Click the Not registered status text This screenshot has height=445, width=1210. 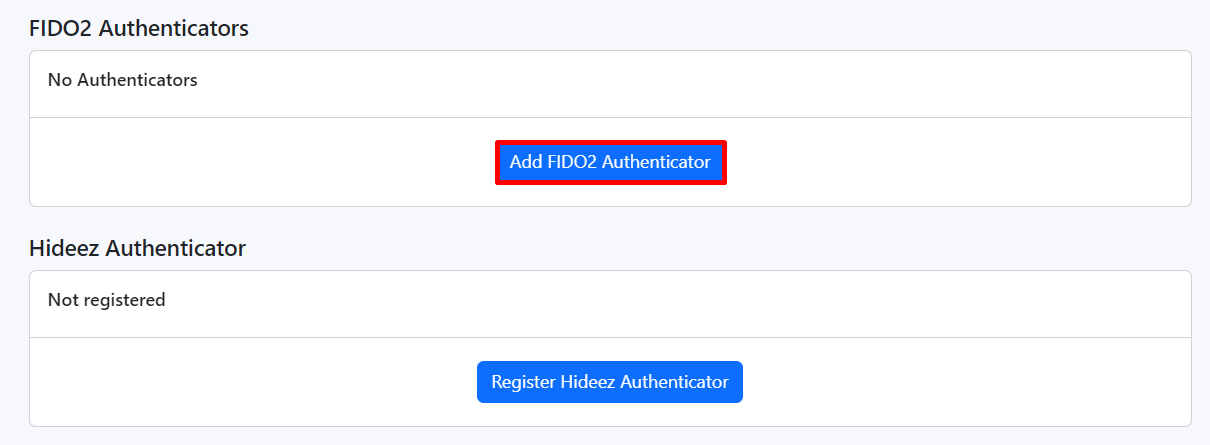point(106,300)
